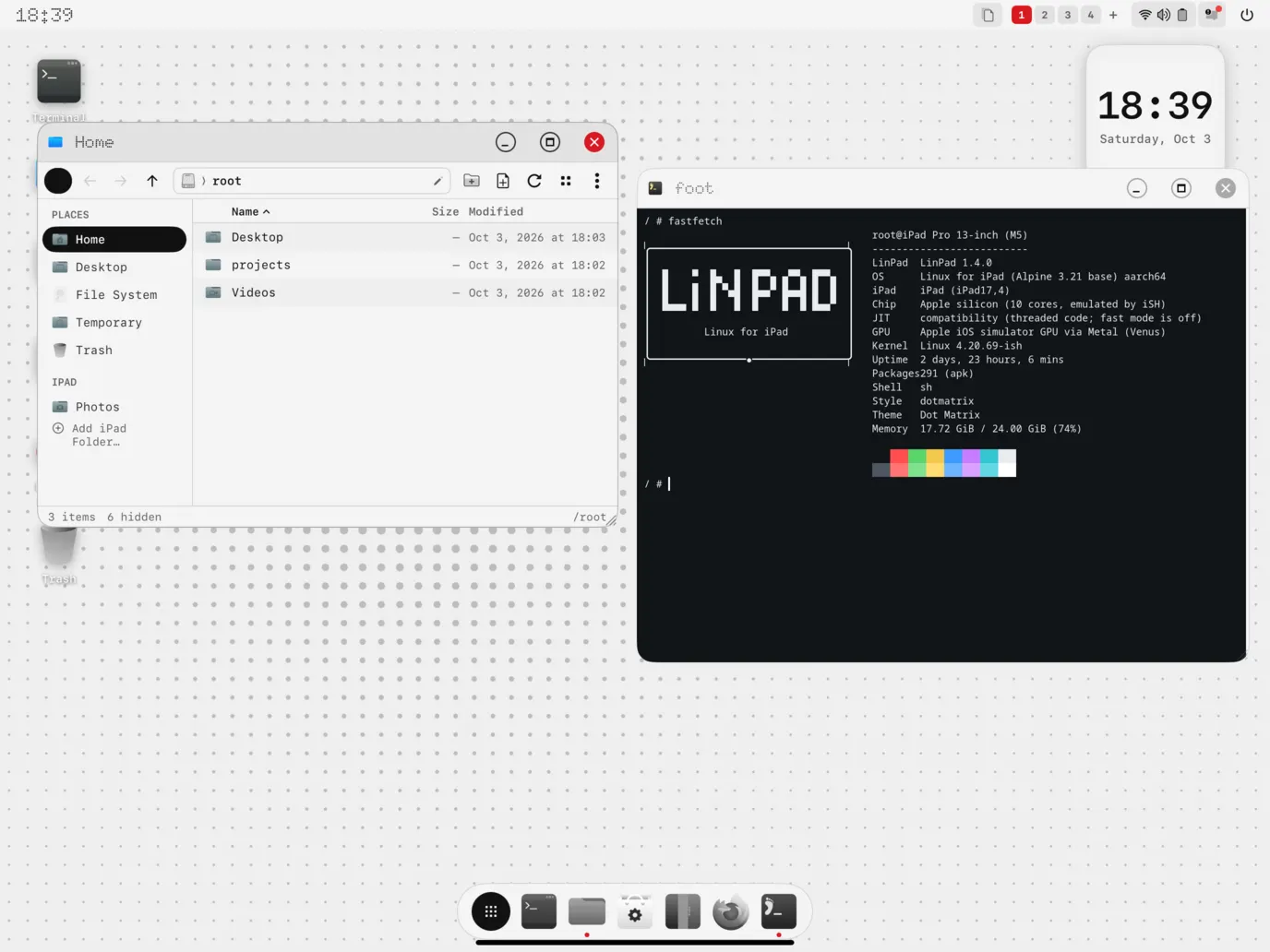Select the projects folder row
The height and width of the screenshot is (952, 1270).
(x=405, y=265)
